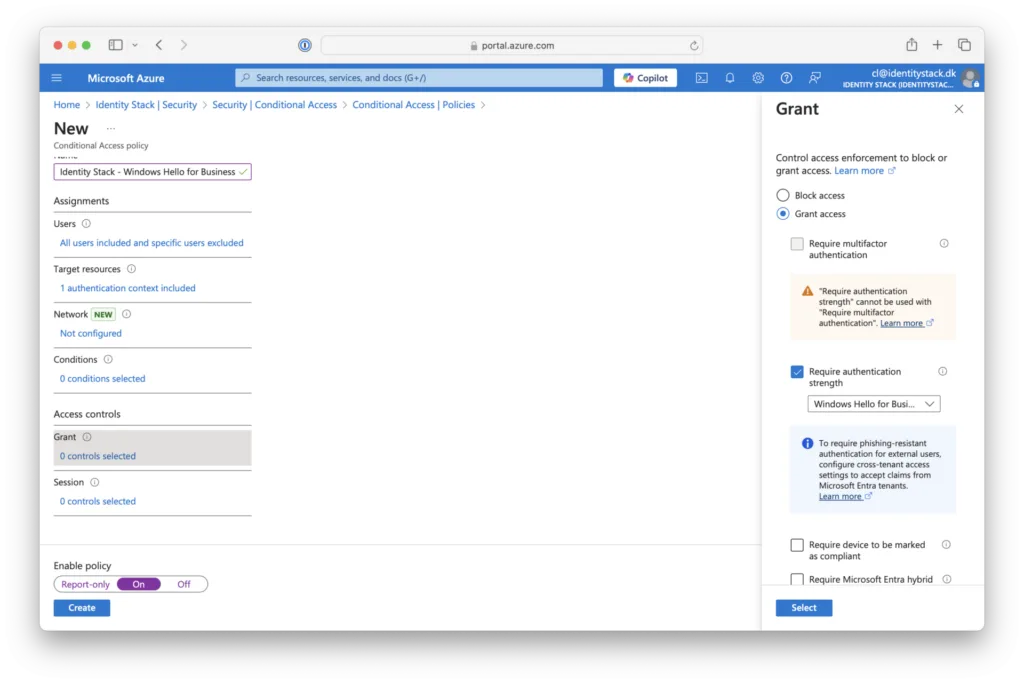Go to Home breadcrumb

67,104
